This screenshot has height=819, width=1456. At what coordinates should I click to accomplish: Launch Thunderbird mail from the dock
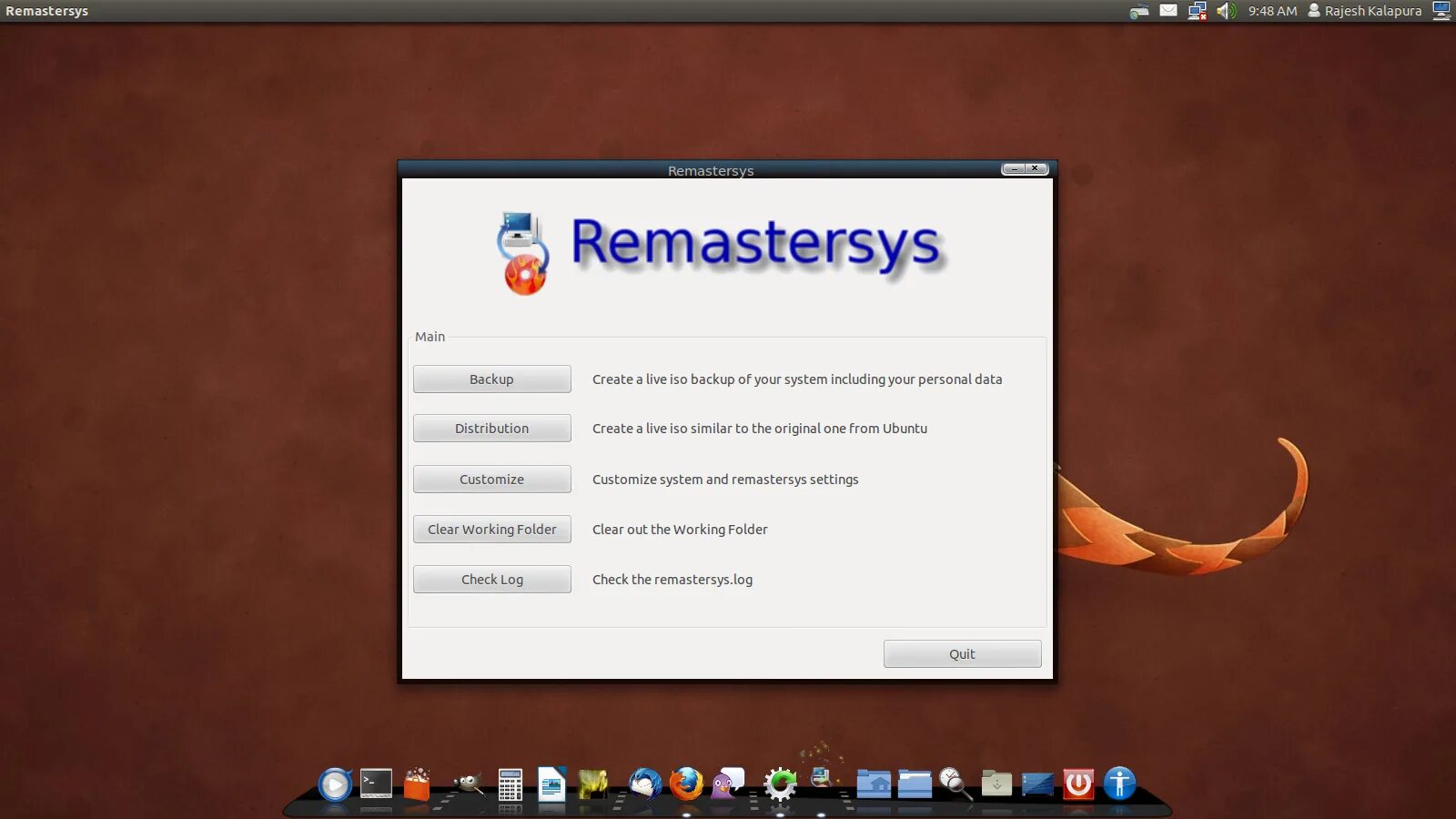click(x=645, y=784)
